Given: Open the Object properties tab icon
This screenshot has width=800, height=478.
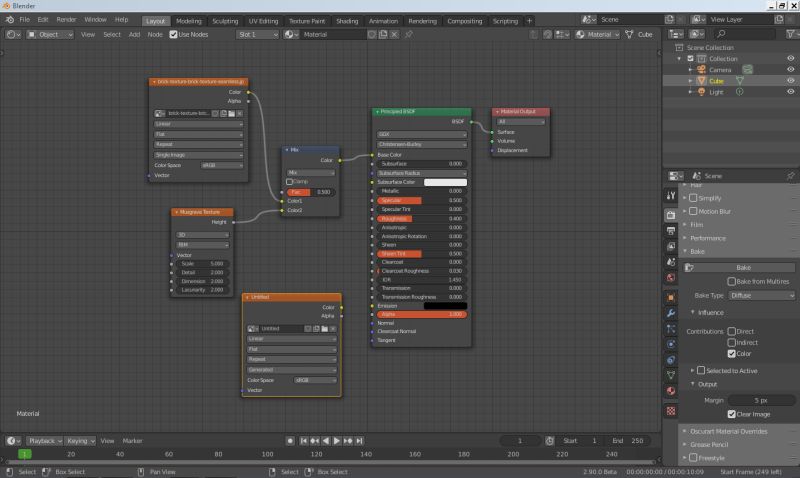Looking at the screenshot, I should tap(671, 297).
